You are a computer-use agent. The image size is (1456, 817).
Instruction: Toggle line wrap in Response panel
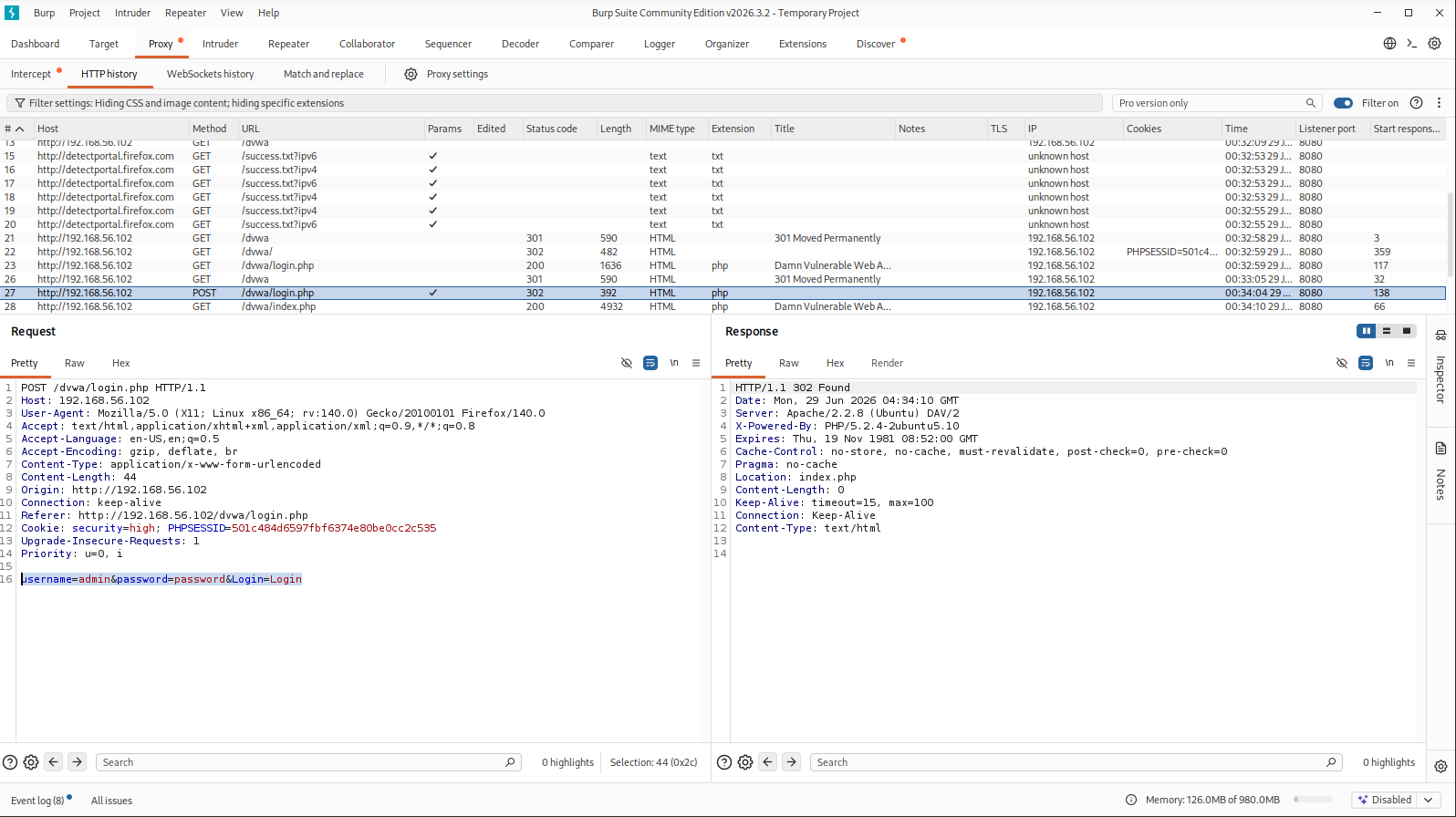coord(1366,363)
